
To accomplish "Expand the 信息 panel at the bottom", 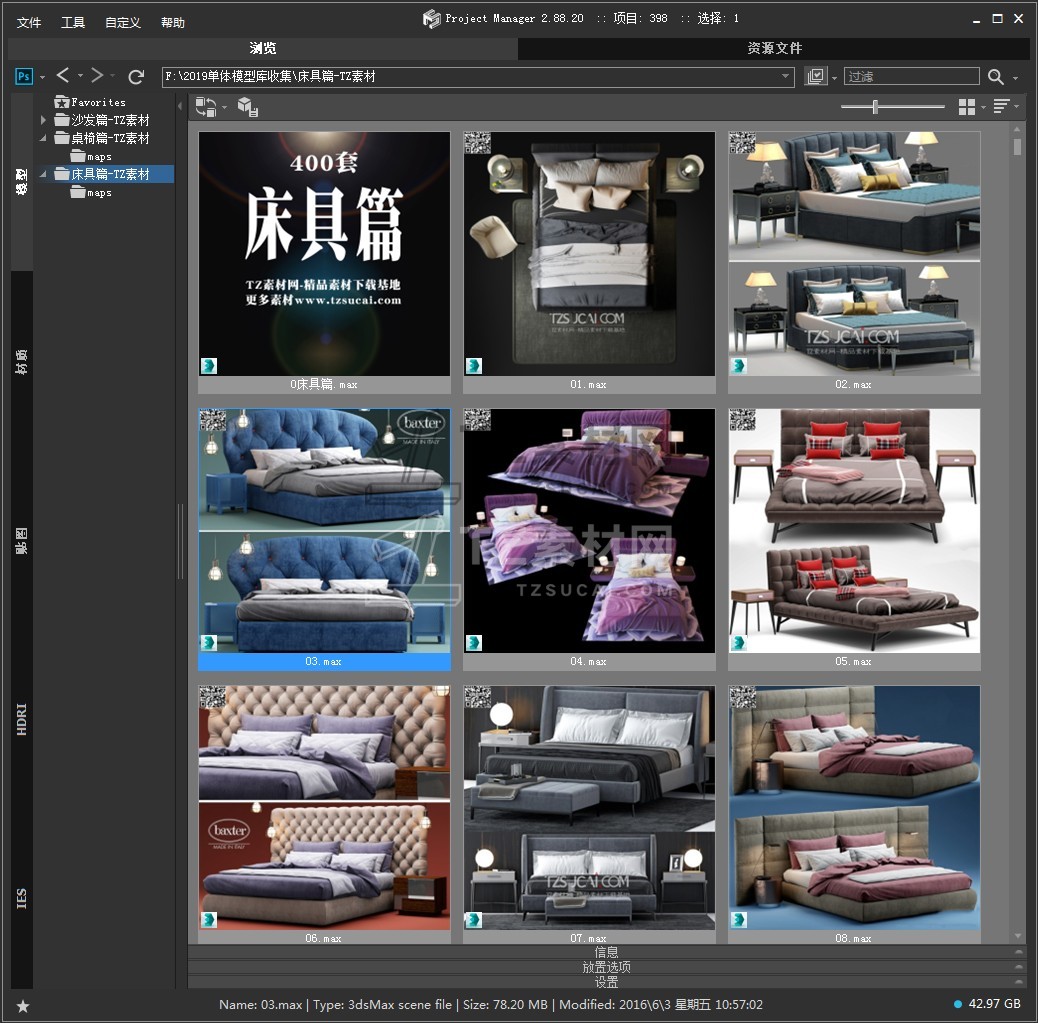I will pyautogui.click(x=606, y=952).
